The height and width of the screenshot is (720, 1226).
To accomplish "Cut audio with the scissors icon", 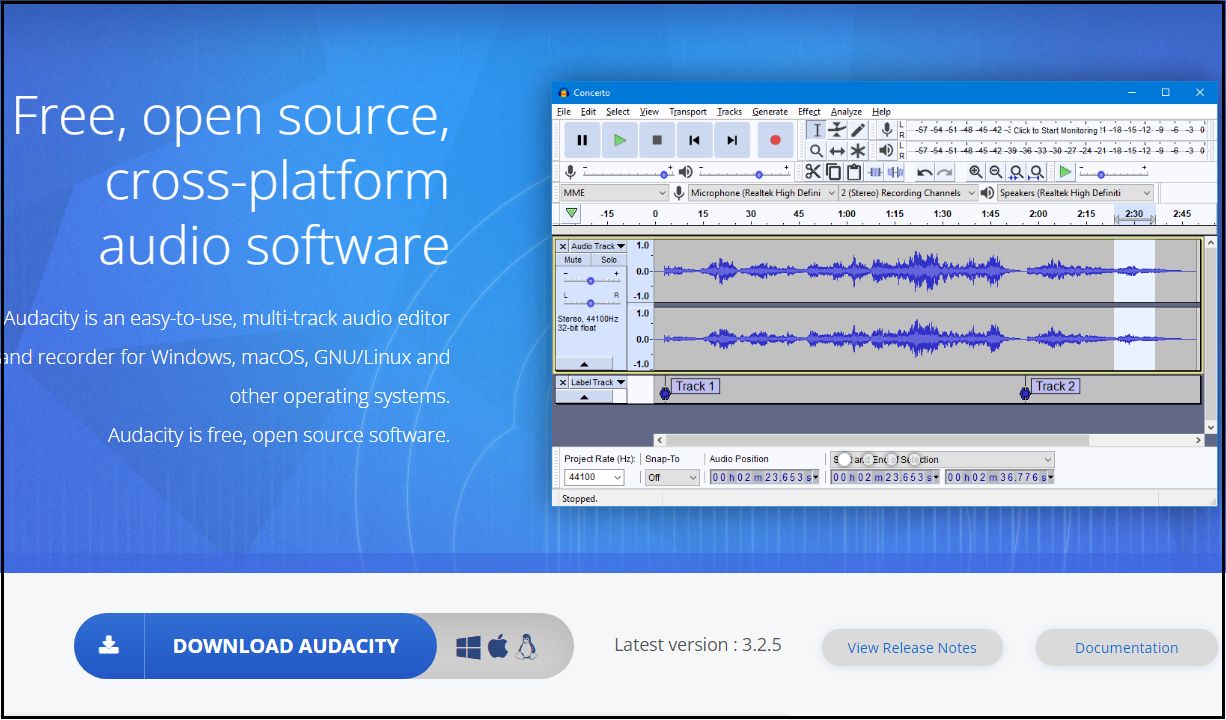I will click(x=813, y=171).
